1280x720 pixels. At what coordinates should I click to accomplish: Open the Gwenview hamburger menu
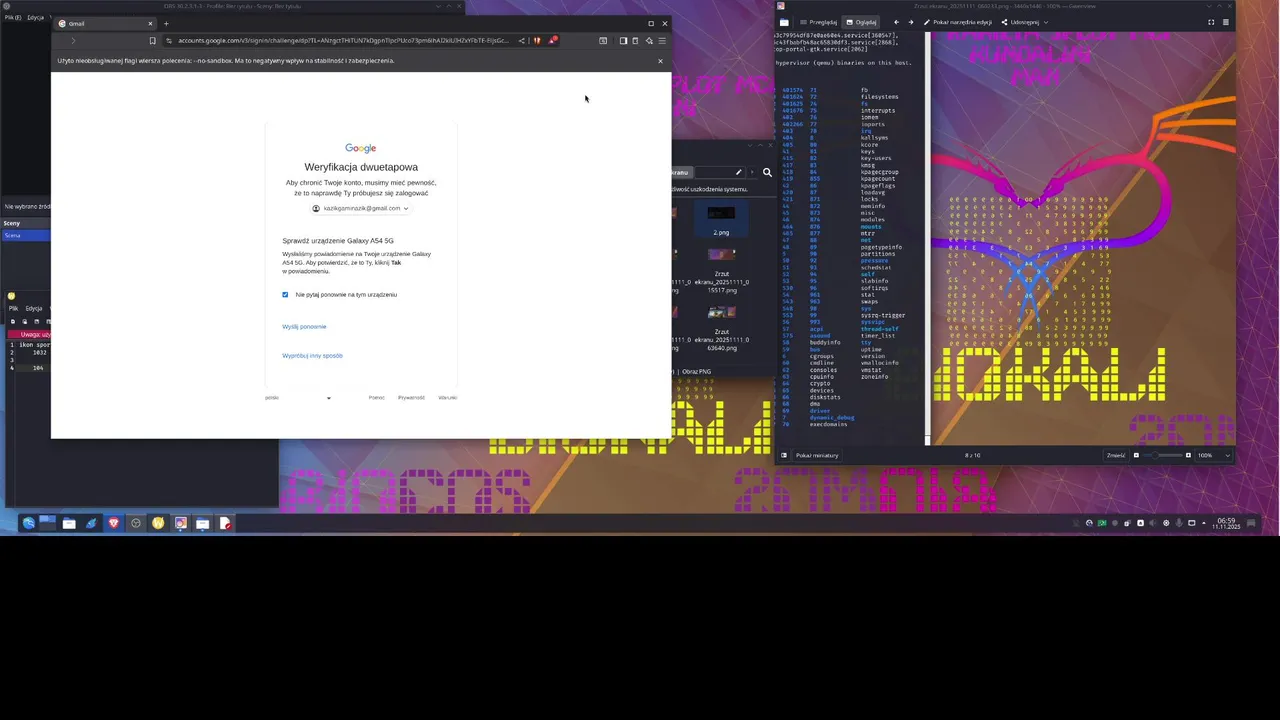1226,22
